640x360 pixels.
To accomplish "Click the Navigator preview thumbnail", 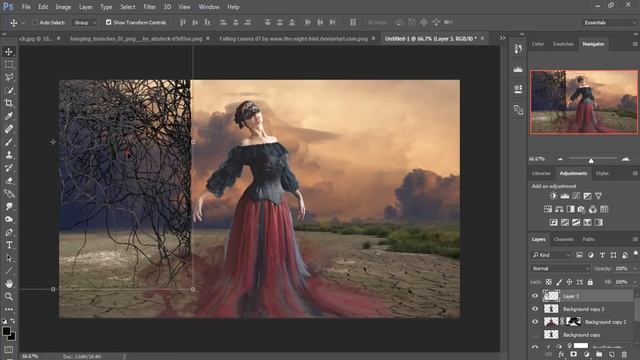I will pyautogui.click(x=583, y=102).
